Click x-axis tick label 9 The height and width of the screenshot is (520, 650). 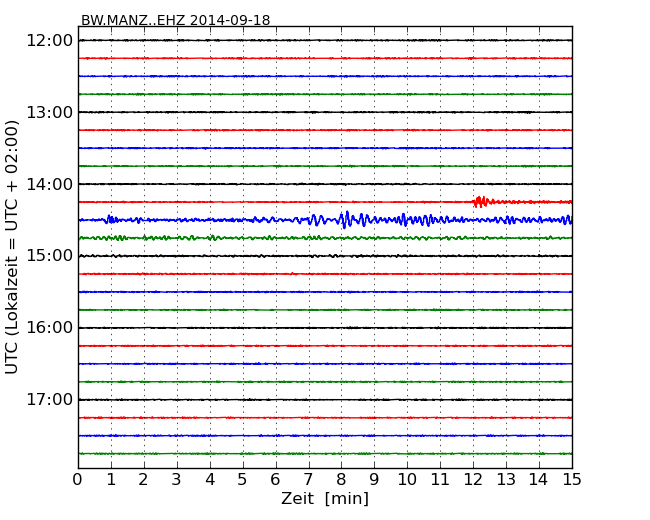tap(374, 480)
